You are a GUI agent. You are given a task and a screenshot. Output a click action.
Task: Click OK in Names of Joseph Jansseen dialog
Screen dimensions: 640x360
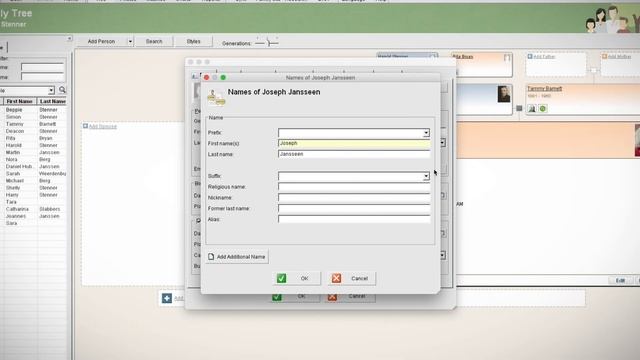pyautogui.click(x=296, y=278)
